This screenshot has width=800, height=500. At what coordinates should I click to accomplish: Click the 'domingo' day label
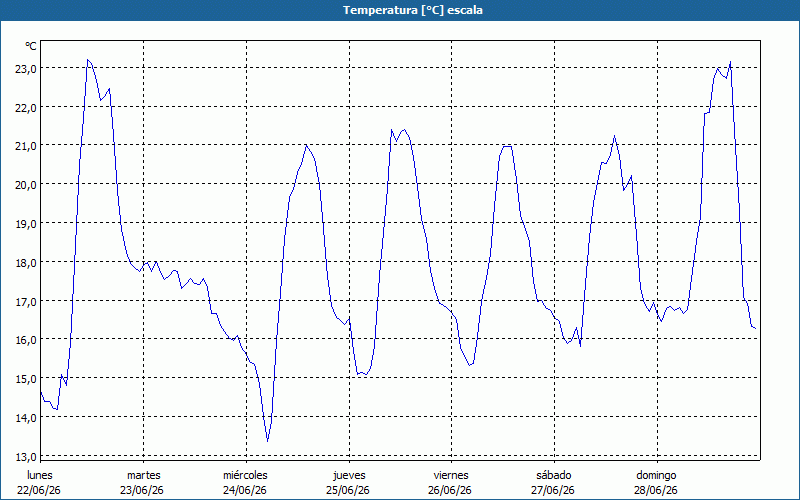tap(656, 475)
